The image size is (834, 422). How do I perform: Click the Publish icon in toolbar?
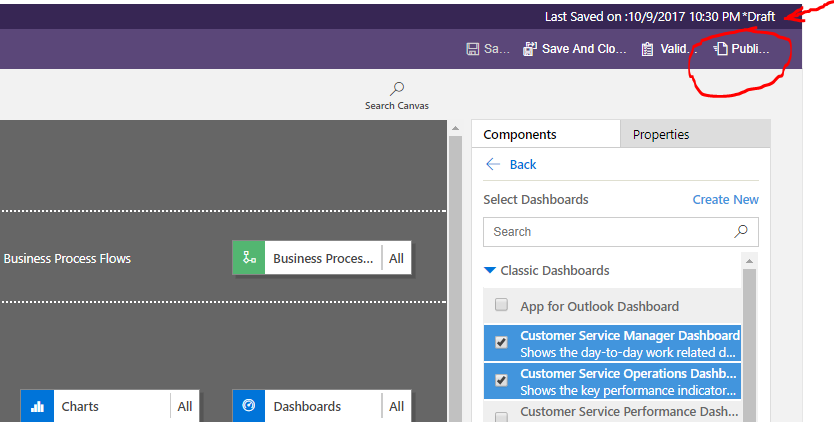(x=720, y=49)
